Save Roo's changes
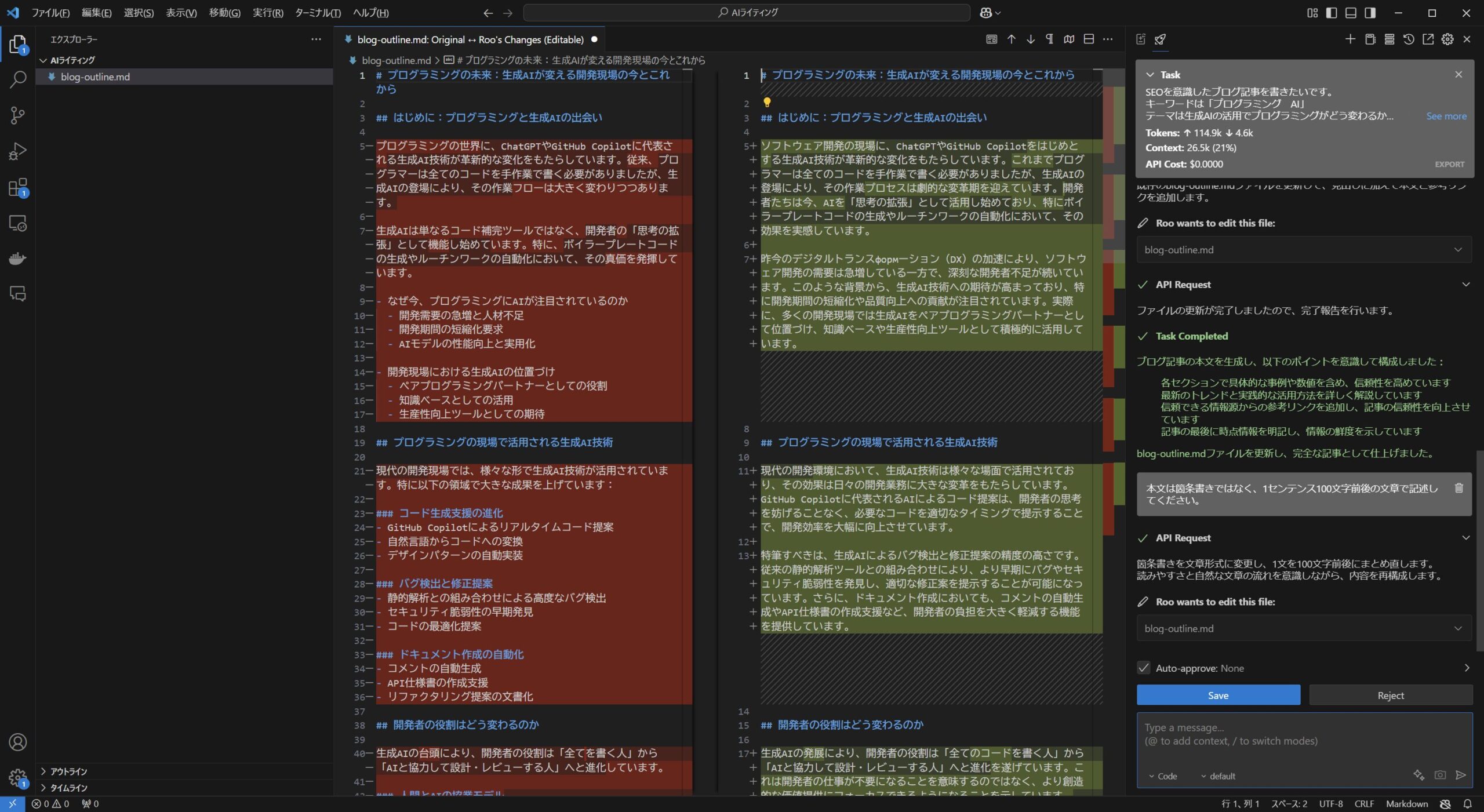Screen dimensions: 1484x812 (1218, 695)
